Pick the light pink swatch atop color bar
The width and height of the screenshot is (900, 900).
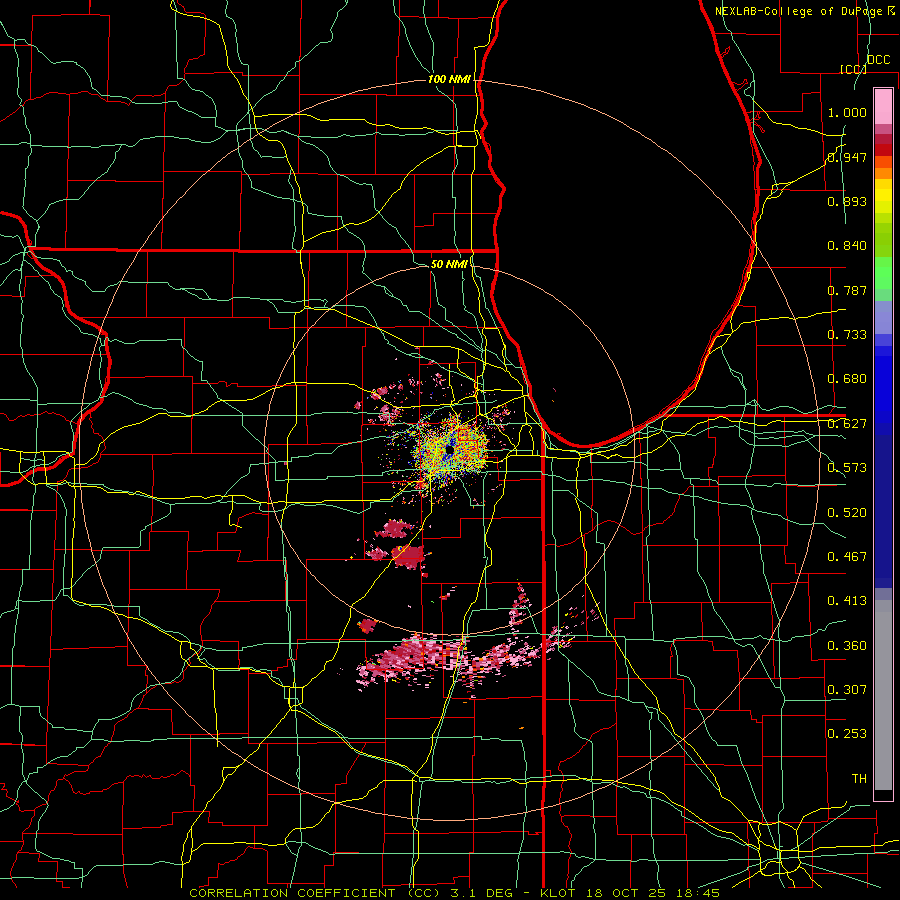click(883, 106)
